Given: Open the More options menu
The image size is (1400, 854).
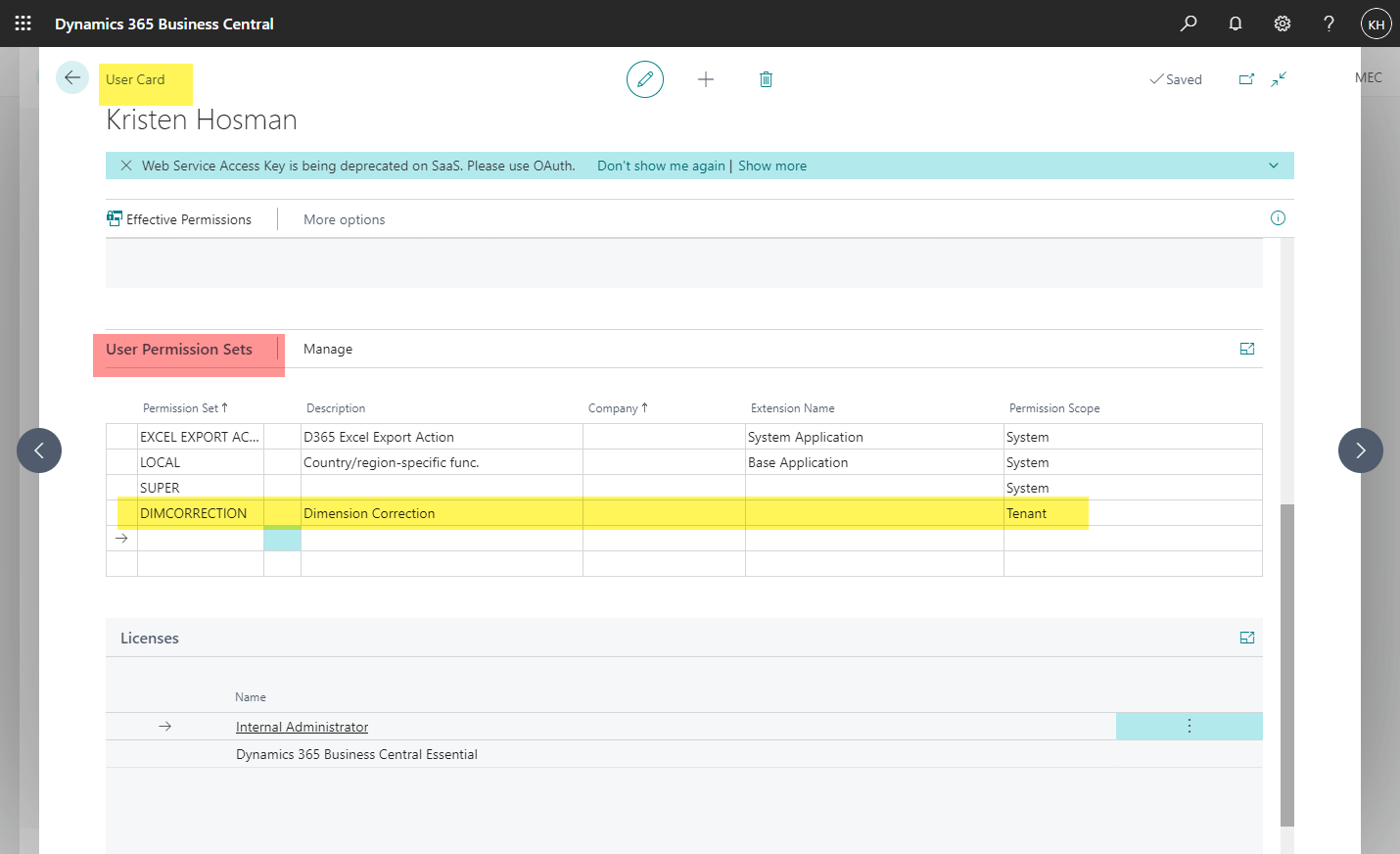Looking at the screenshot, I should [x=345, y=219].
